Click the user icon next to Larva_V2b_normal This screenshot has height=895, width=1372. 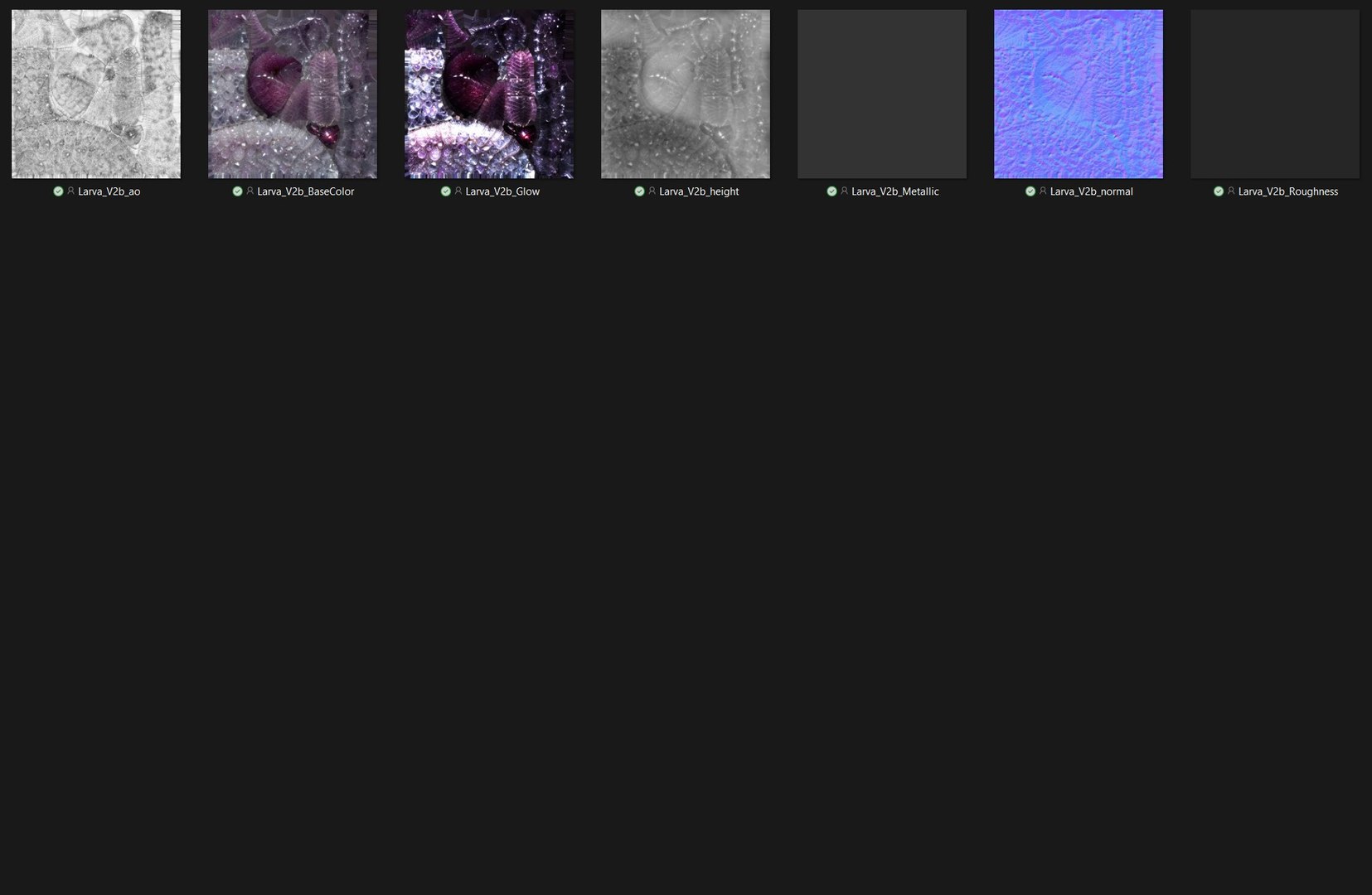[1043, 191]
